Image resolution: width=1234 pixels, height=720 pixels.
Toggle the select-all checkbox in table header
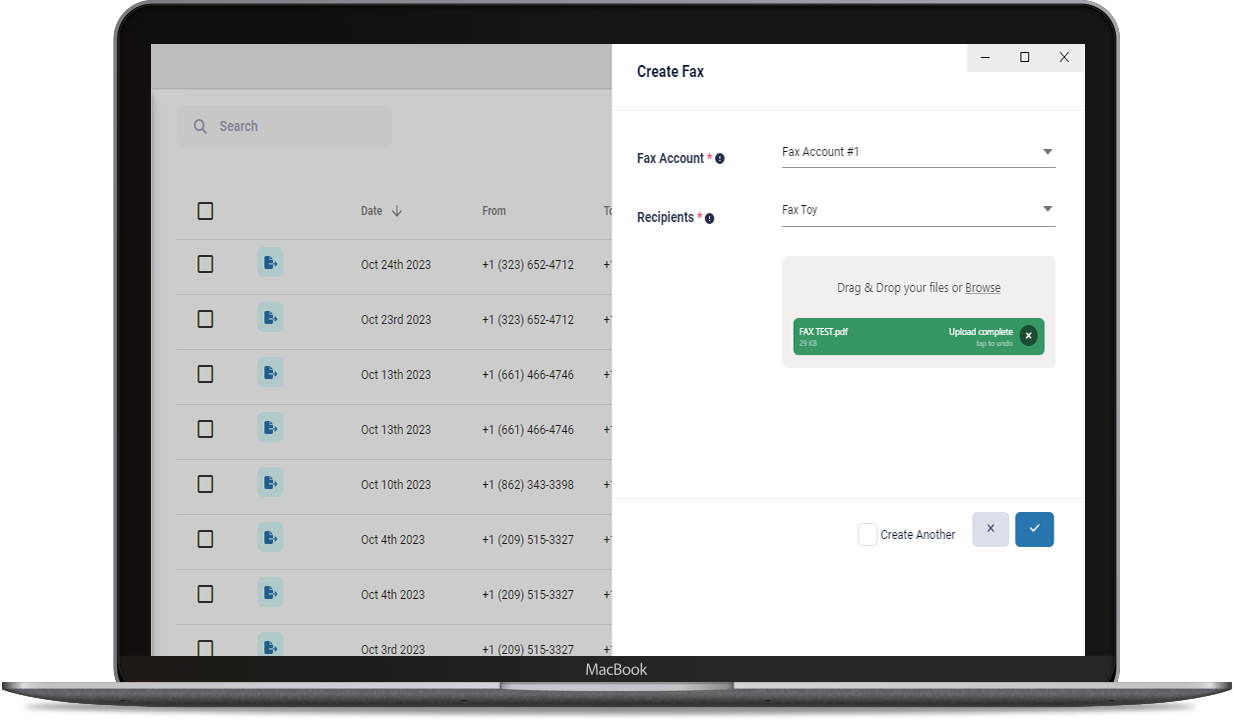pyautogui.click(x=205, y=211)
